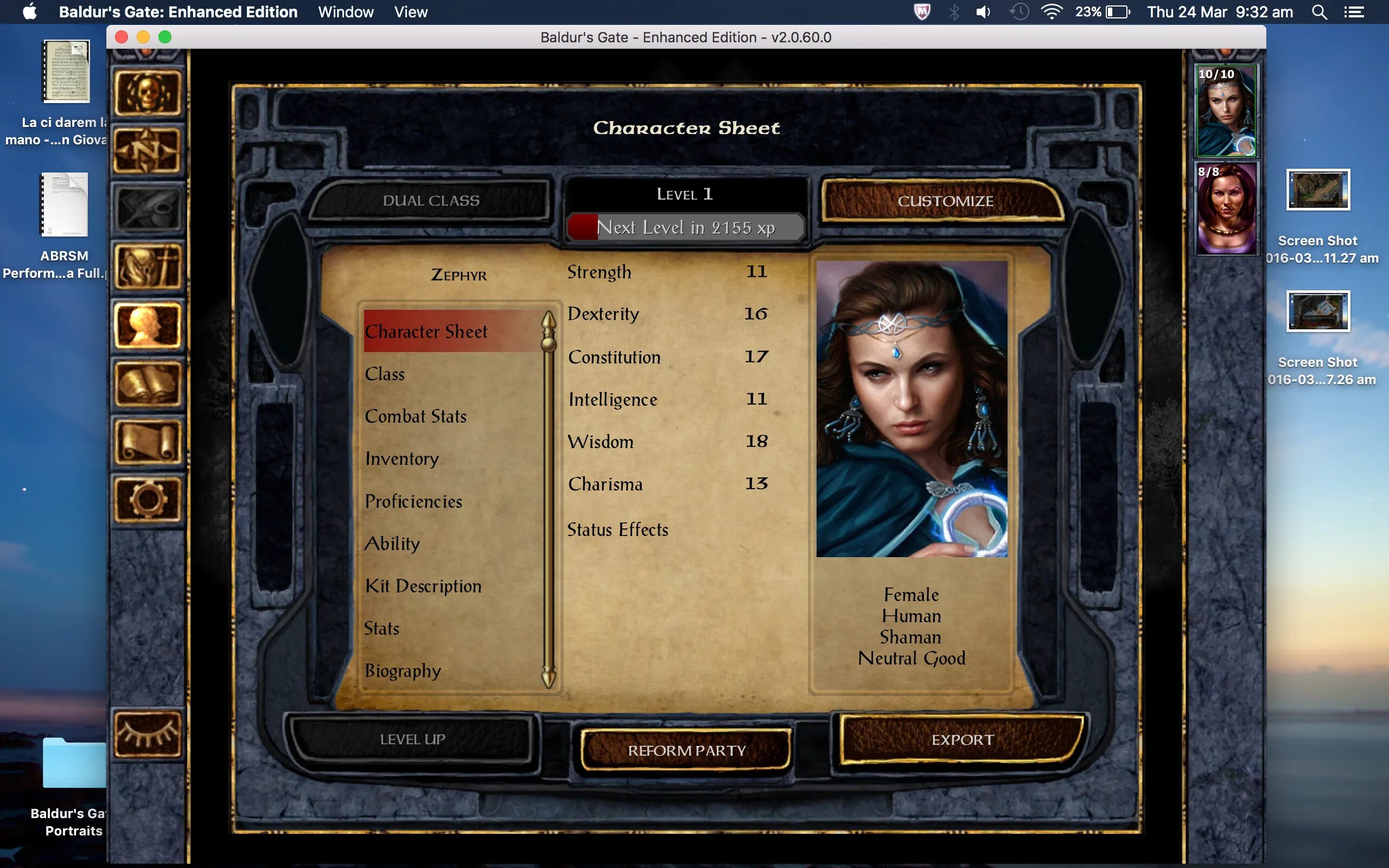Click the Reform Party button
The width and height of the screenshot is (1389, 868).
[687, 750]
